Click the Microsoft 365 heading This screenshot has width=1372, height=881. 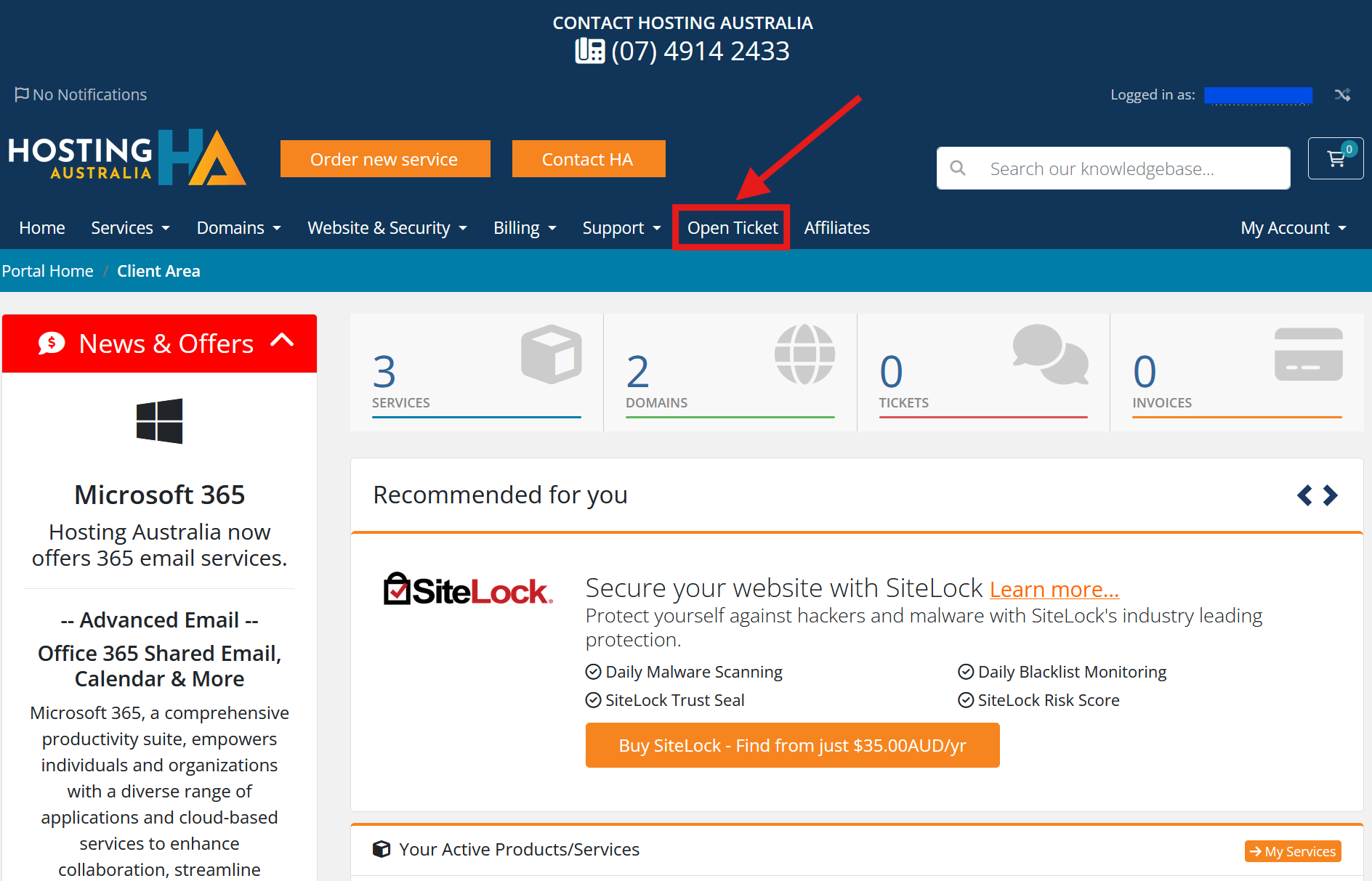click(160, 495)
